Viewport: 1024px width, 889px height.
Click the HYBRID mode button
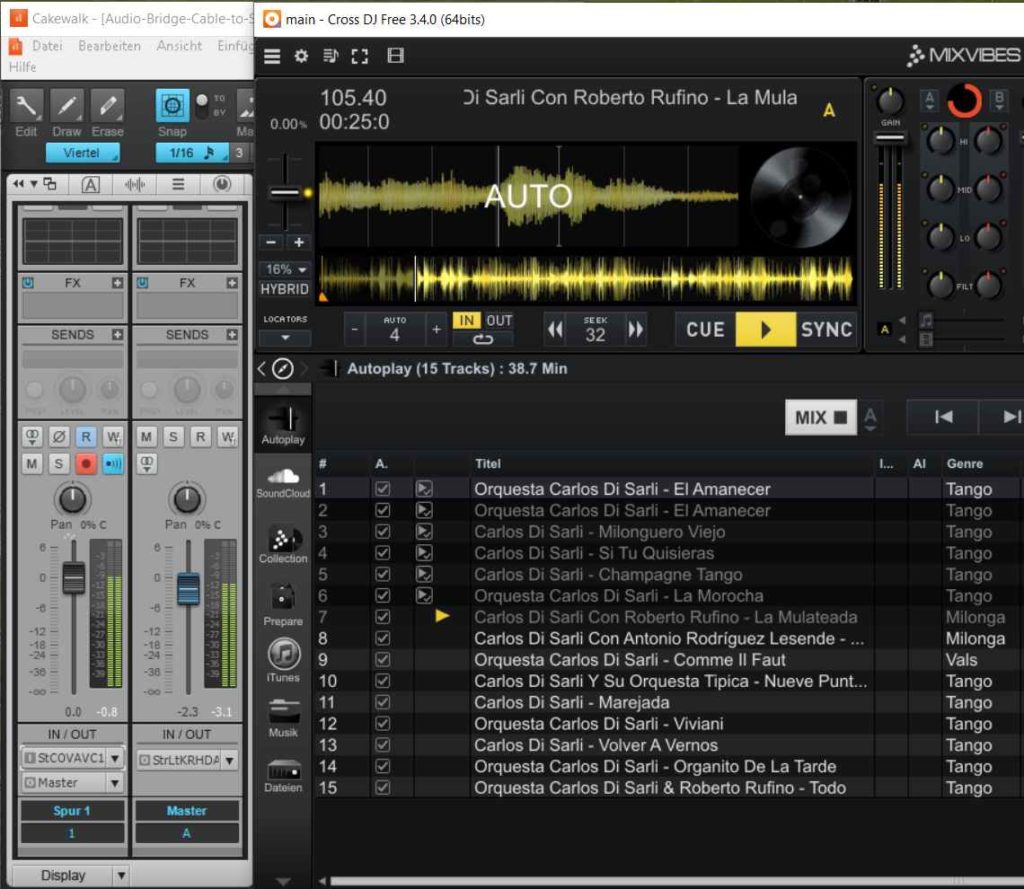[x=285, y=289]
